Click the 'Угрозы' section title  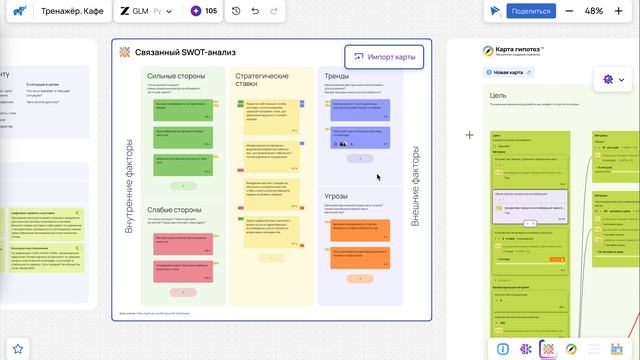(x=336, y=196)
